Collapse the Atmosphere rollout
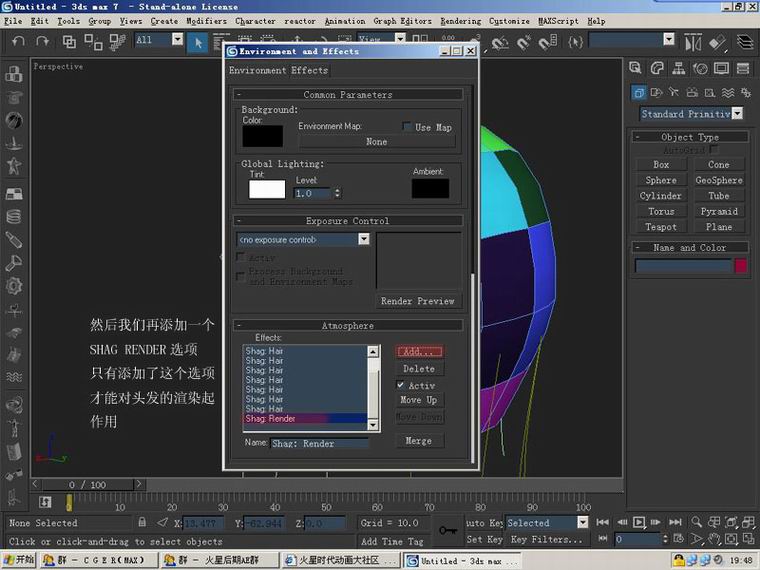This screenshot has width=760, height=570. (x=348, y=325)
